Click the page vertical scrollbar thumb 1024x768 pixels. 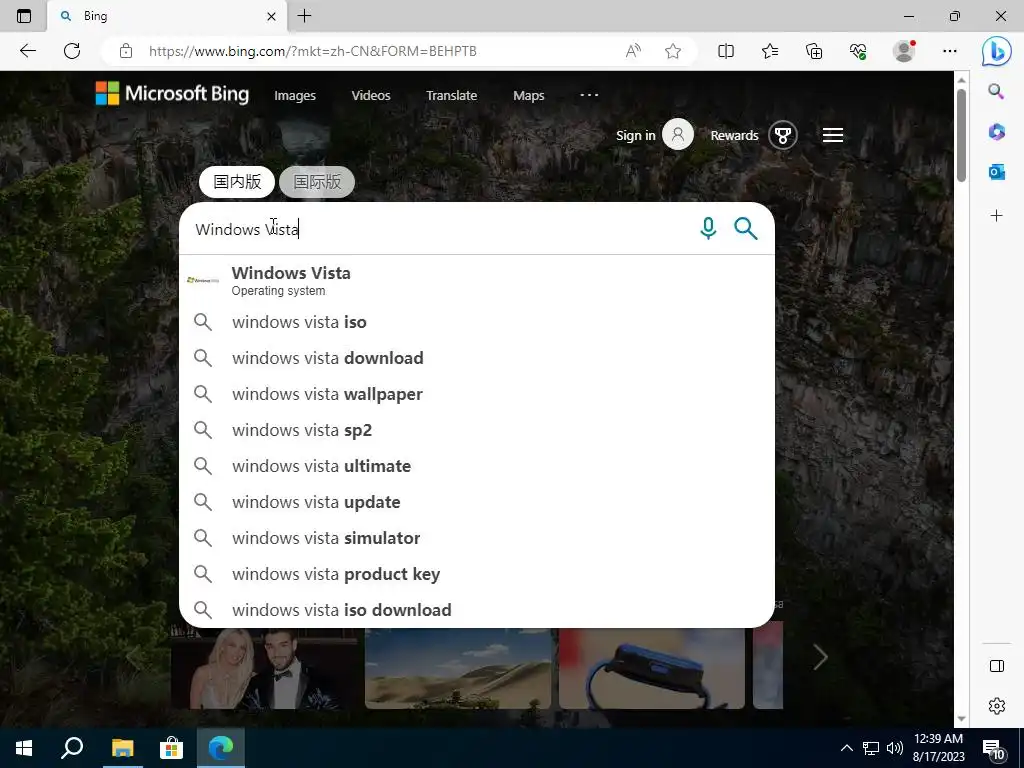pos(961,135)
